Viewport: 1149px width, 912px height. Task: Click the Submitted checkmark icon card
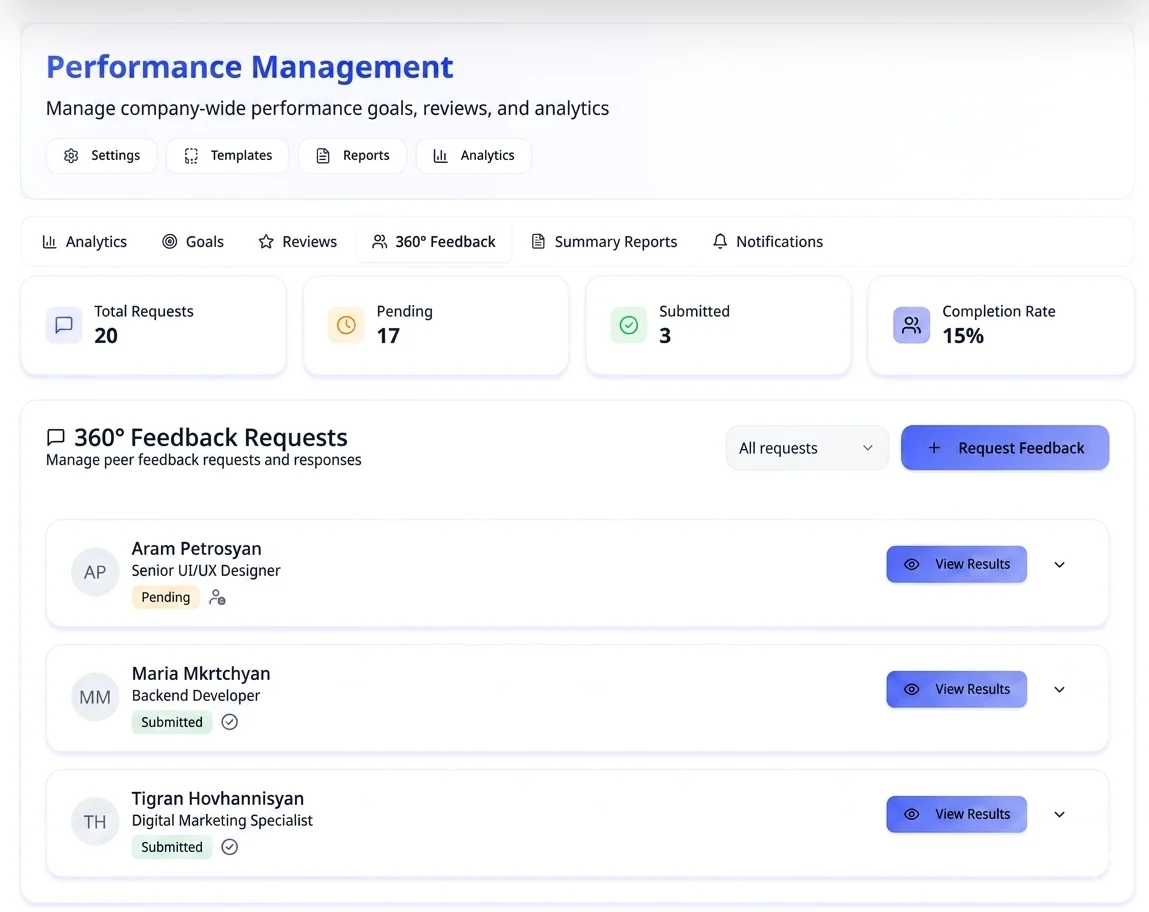point(629,325)
